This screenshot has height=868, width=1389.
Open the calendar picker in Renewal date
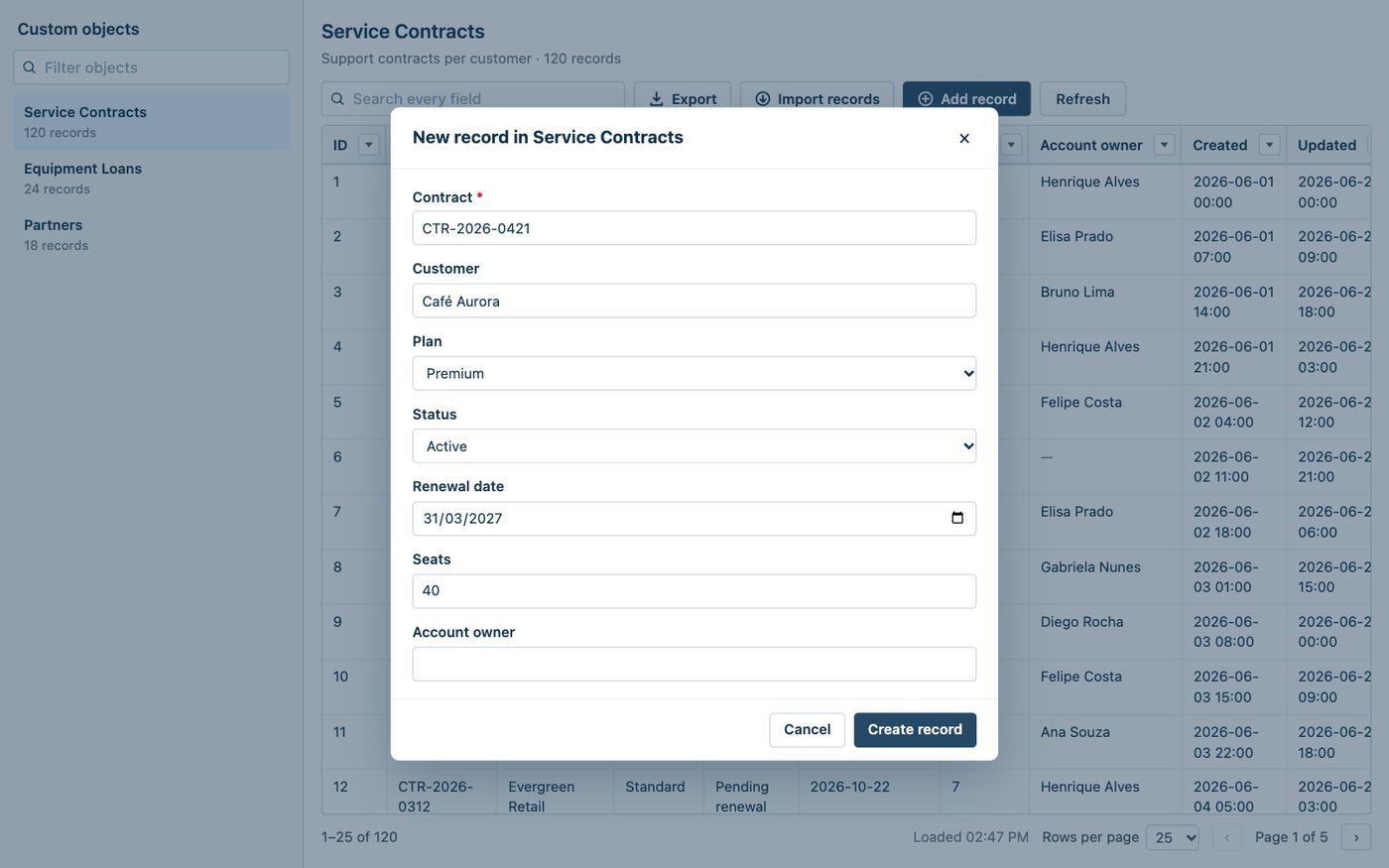[x=957, y=518]
